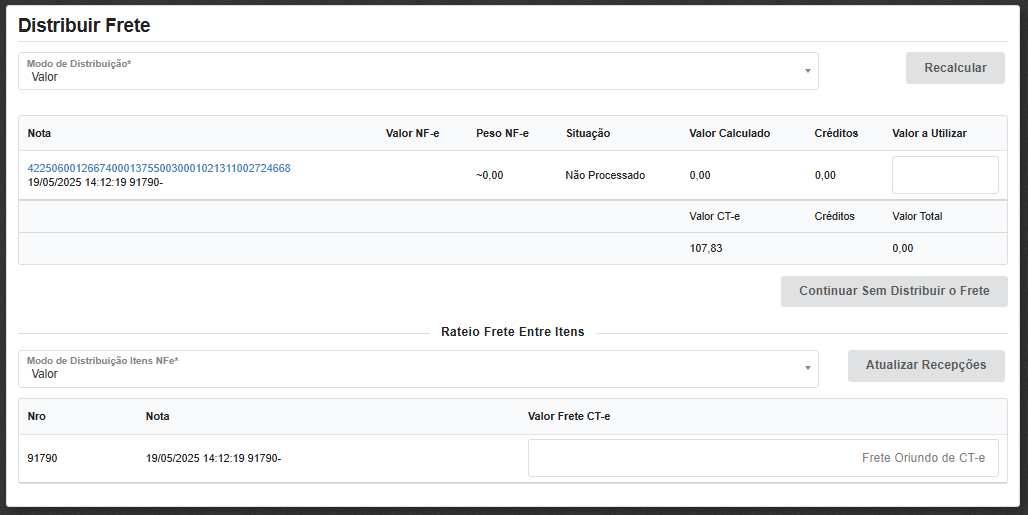Focus the Valor a Utilizar input box

(x=944, y=175)
